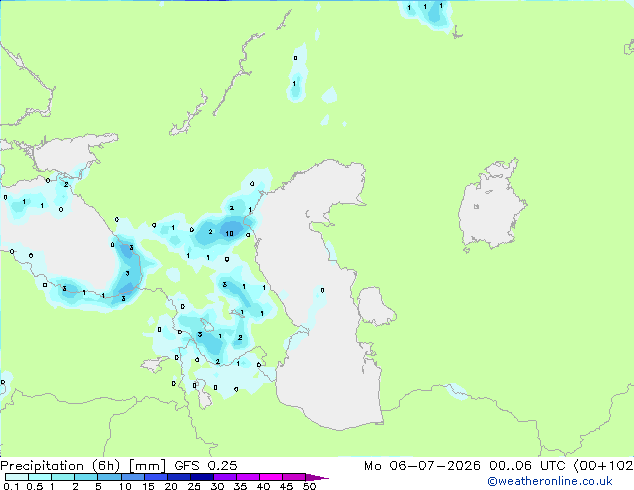This screenshot has height=490, width=634.
Task: Click the legend scale label "35"
Action: (x=240, y=486)
